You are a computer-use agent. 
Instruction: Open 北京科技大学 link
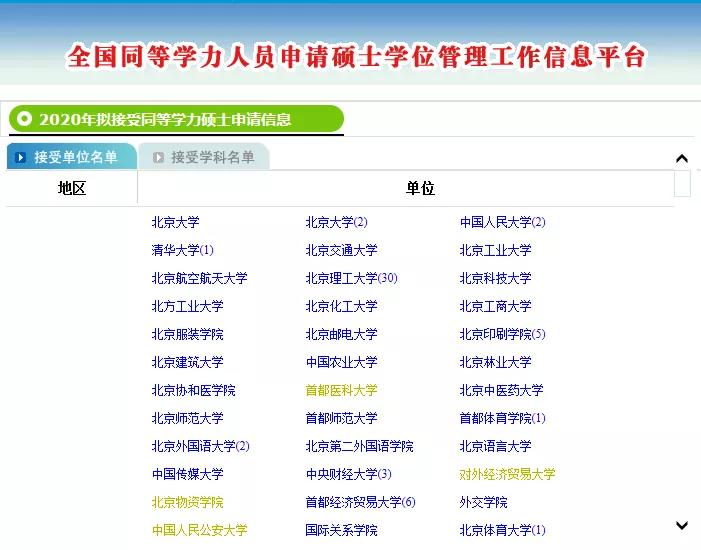pyautogui.click(x=495, y=278)
